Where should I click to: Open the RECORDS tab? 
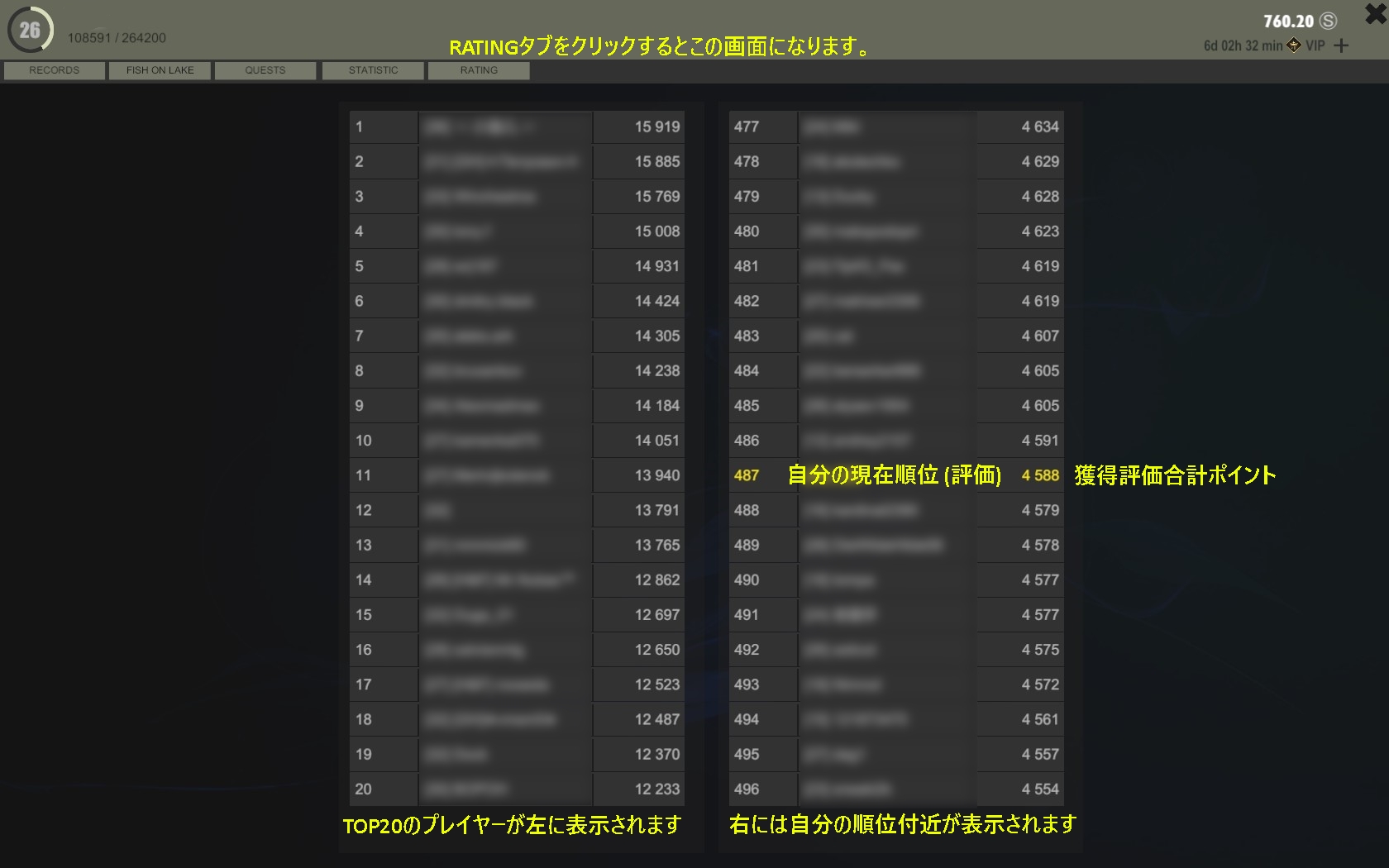click(55, 70)
